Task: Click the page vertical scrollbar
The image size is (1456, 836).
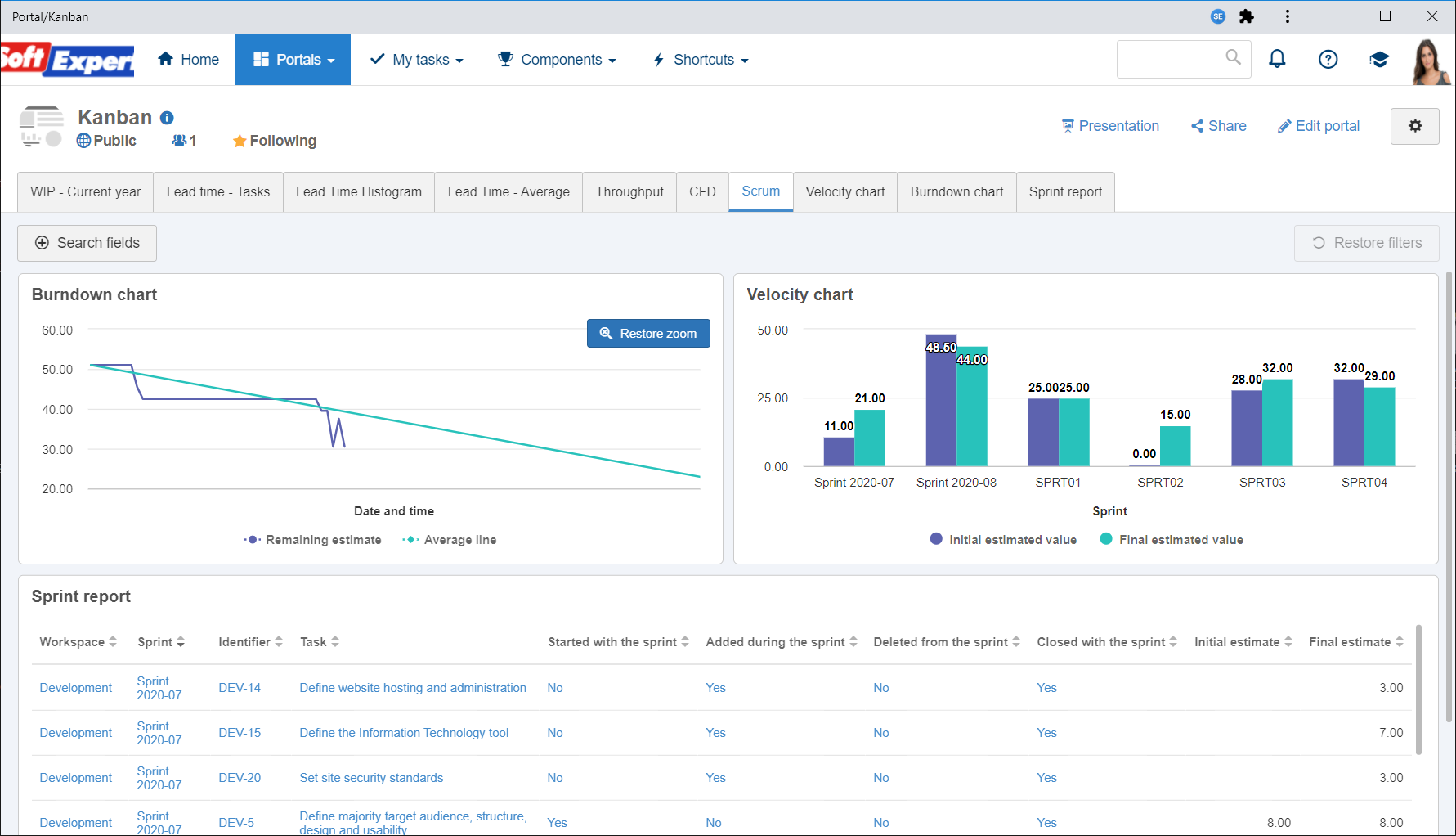Action: pos(1450,497)
